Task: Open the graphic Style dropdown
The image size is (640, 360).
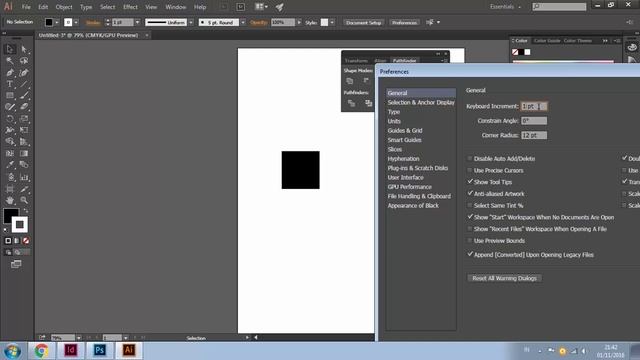Action: pyautogui.click(x=332, y=22)
